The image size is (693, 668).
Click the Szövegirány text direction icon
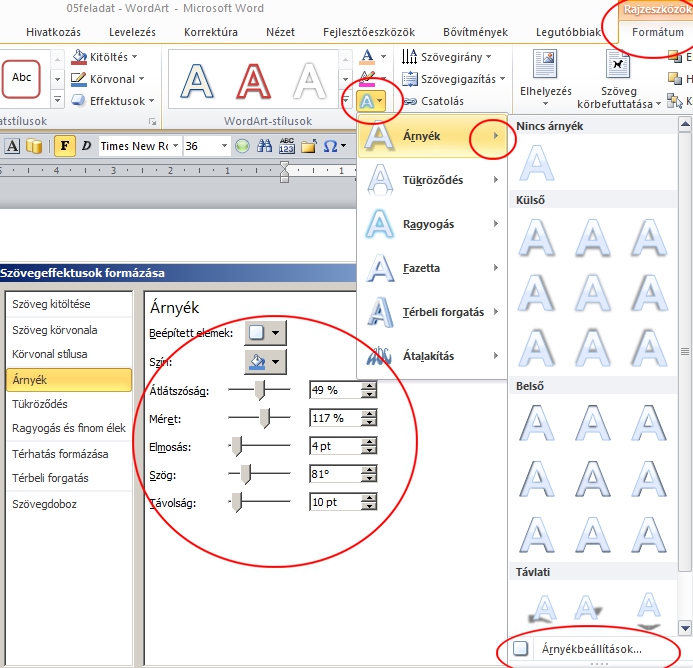click(x=410, y=57)
